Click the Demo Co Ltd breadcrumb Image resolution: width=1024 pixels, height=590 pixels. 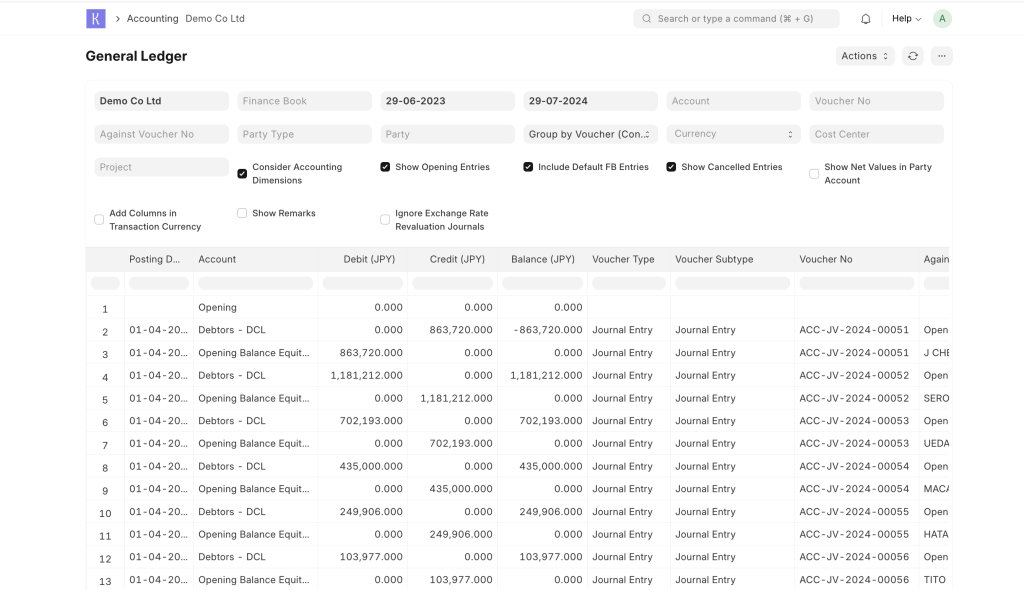[215, 19]
